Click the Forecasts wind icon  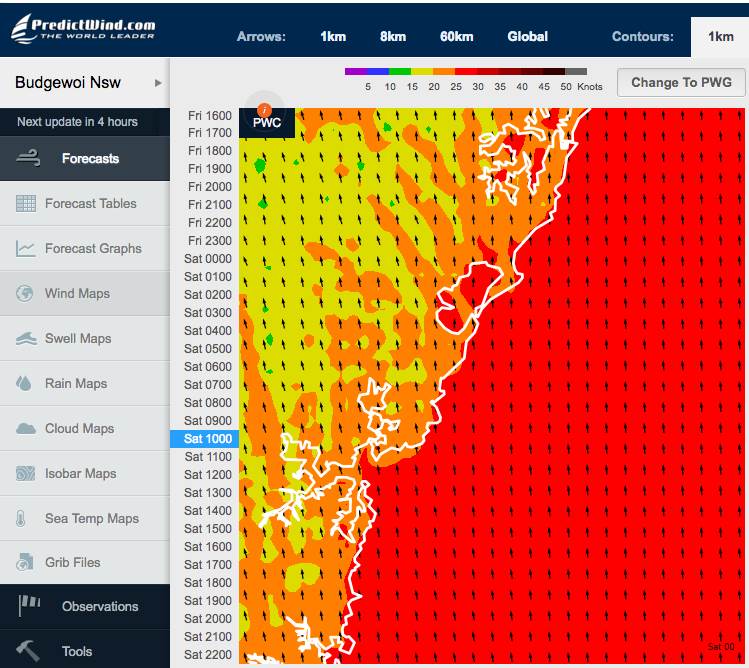pos(28,158)
